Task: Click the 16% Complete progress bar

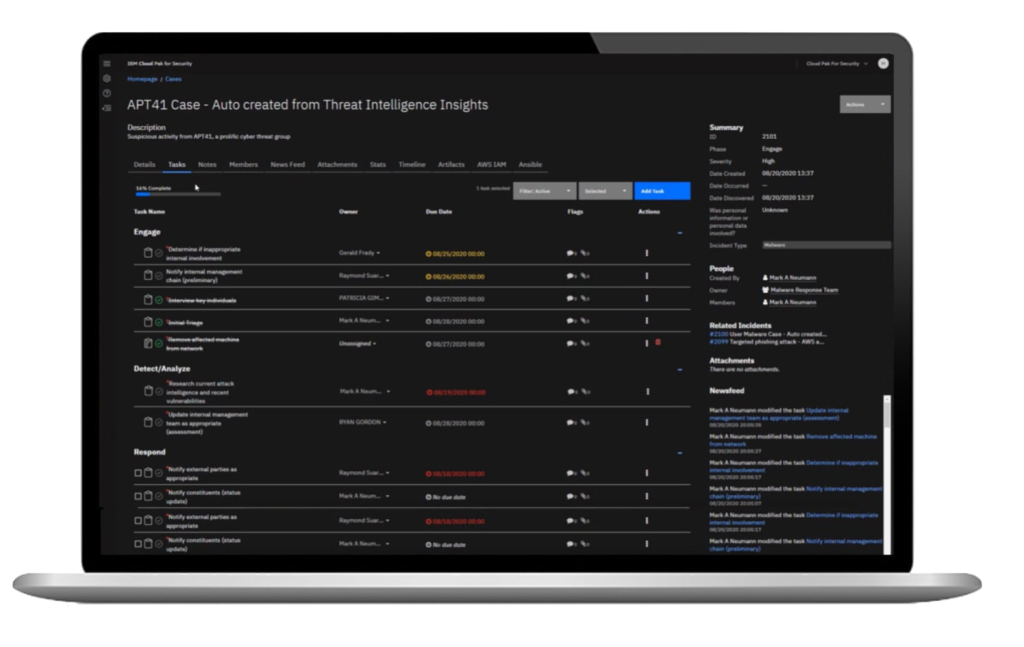Action: (x=178, y=194)
